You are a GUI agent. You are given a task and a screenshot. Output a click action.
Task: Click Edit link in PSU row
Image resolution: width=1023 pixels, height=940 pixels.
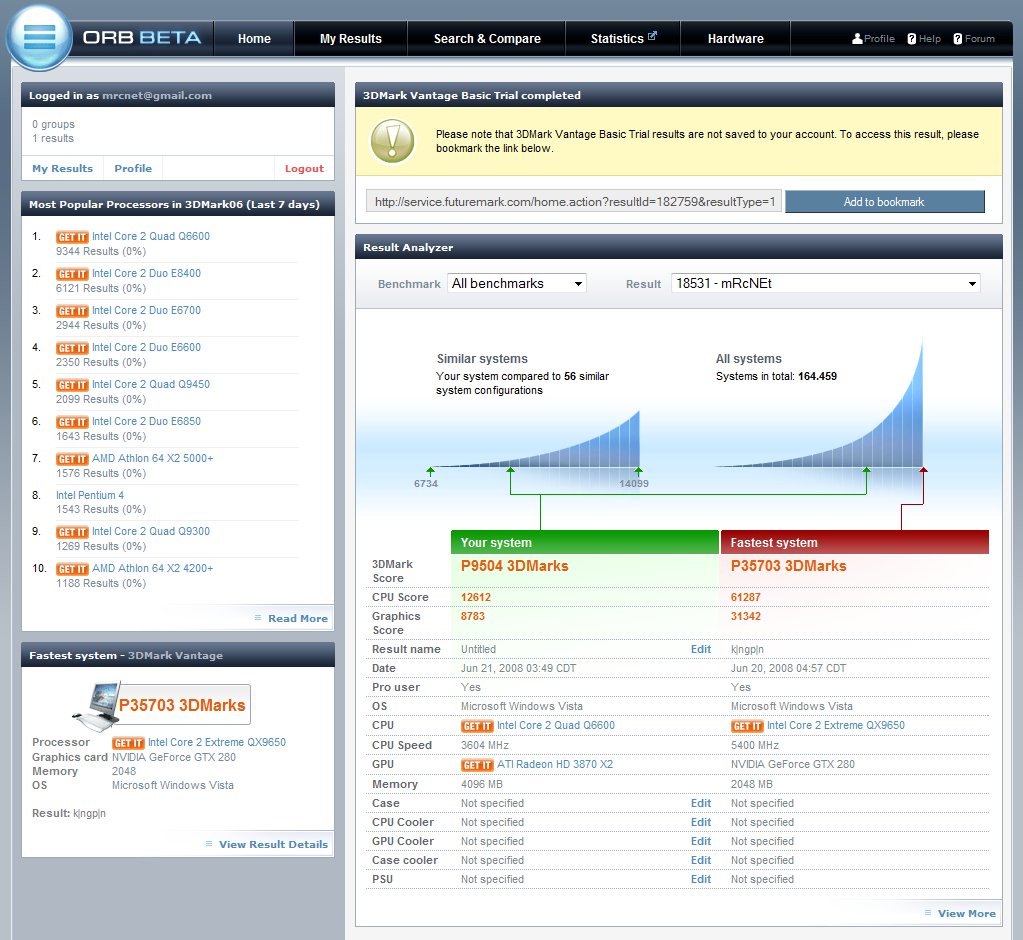[x=701, y=879]
